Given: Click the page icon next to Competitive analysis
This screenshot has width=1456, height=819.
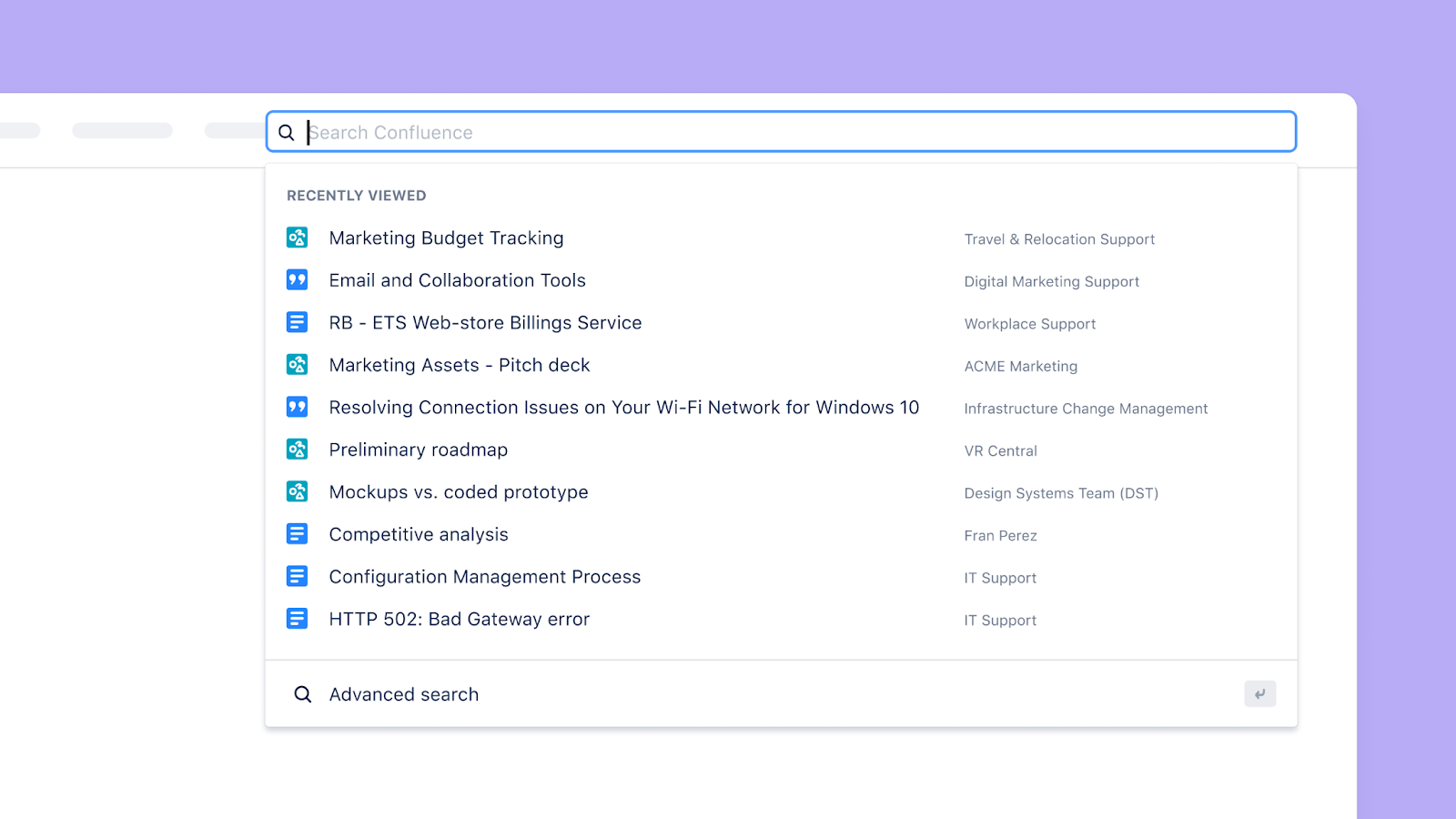Looking at the screenshot, I should tap(297, 533).
